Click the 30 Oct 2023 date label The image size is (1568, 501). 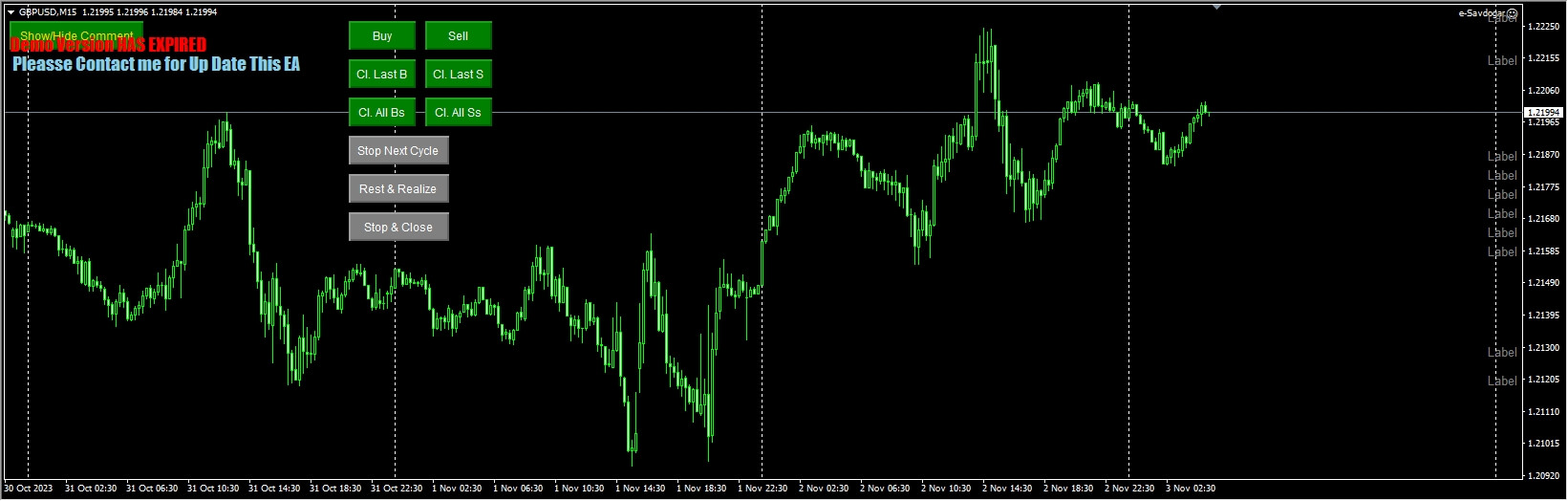pyautogui.click(x=30, y=489)
